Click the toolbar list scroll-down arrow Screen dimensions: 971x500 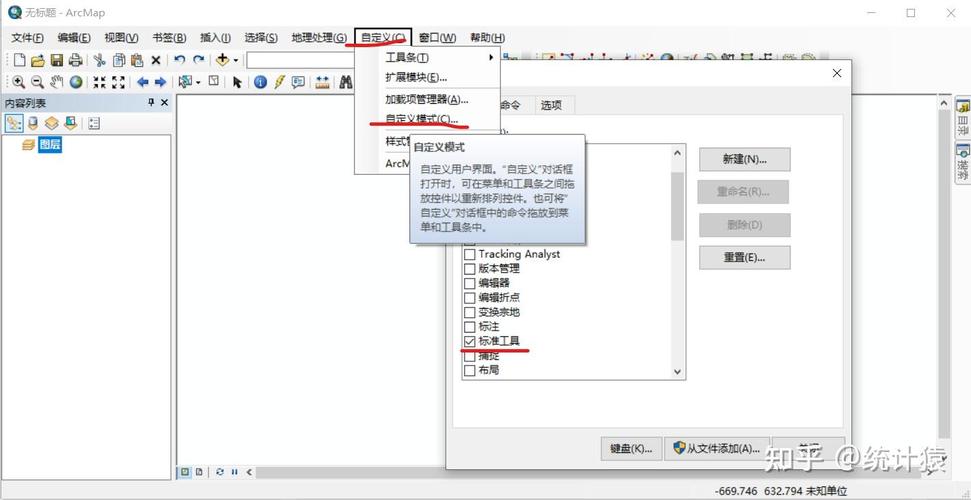[677, 372]
